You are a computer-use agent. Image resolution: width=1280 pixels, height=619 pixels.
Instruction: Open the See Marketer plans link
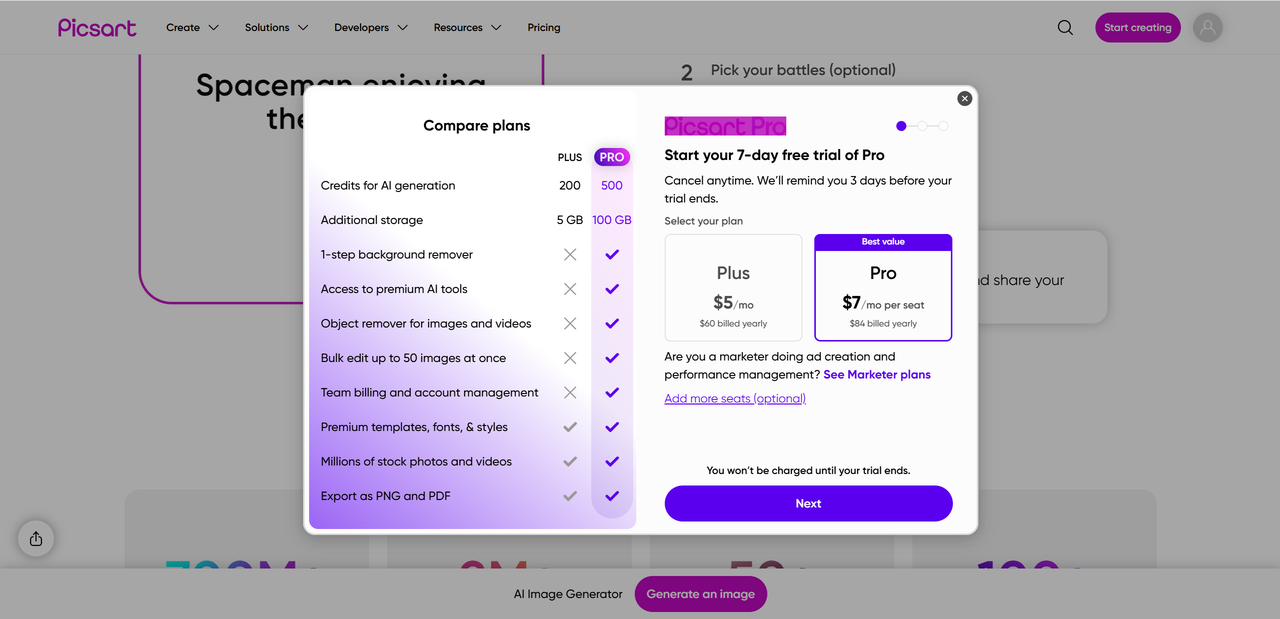877,375
